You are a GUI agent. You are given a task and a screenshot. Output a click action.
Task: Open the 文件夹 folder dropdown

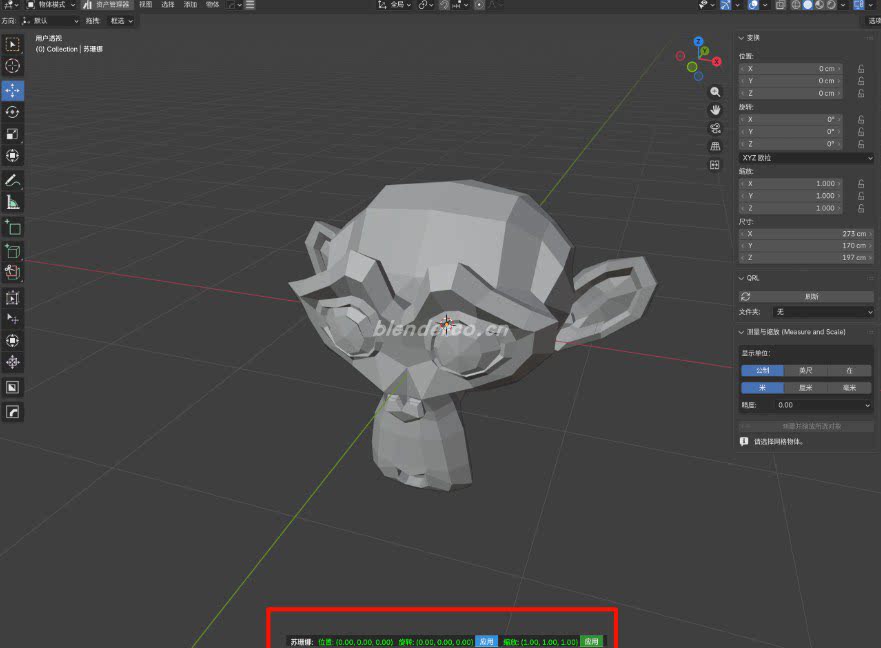823,312
